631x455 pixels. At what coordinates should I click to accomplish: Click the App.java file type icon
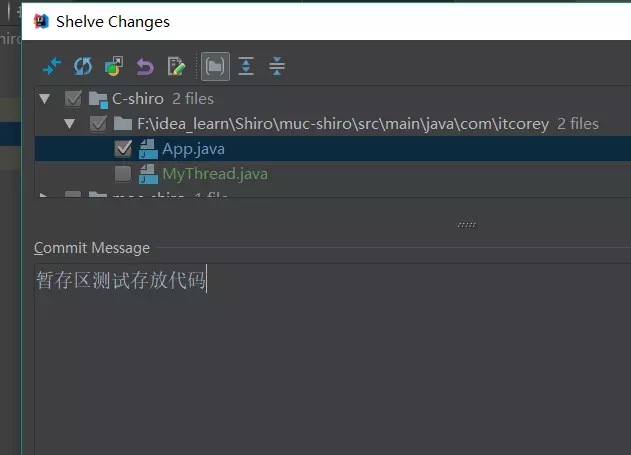tap(148, 149)
